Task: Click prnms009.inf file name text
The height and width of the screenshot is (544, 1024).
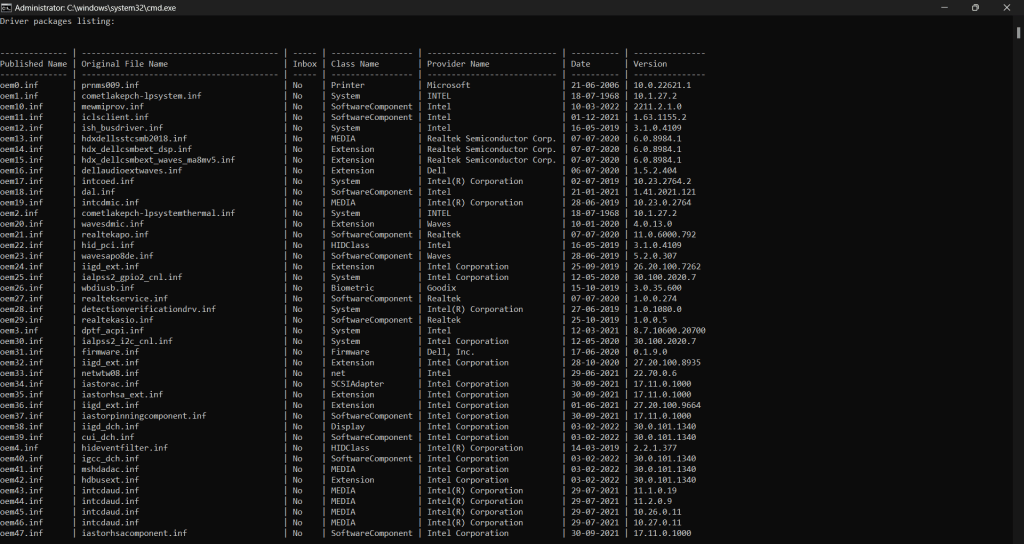Action: [110, 86]
